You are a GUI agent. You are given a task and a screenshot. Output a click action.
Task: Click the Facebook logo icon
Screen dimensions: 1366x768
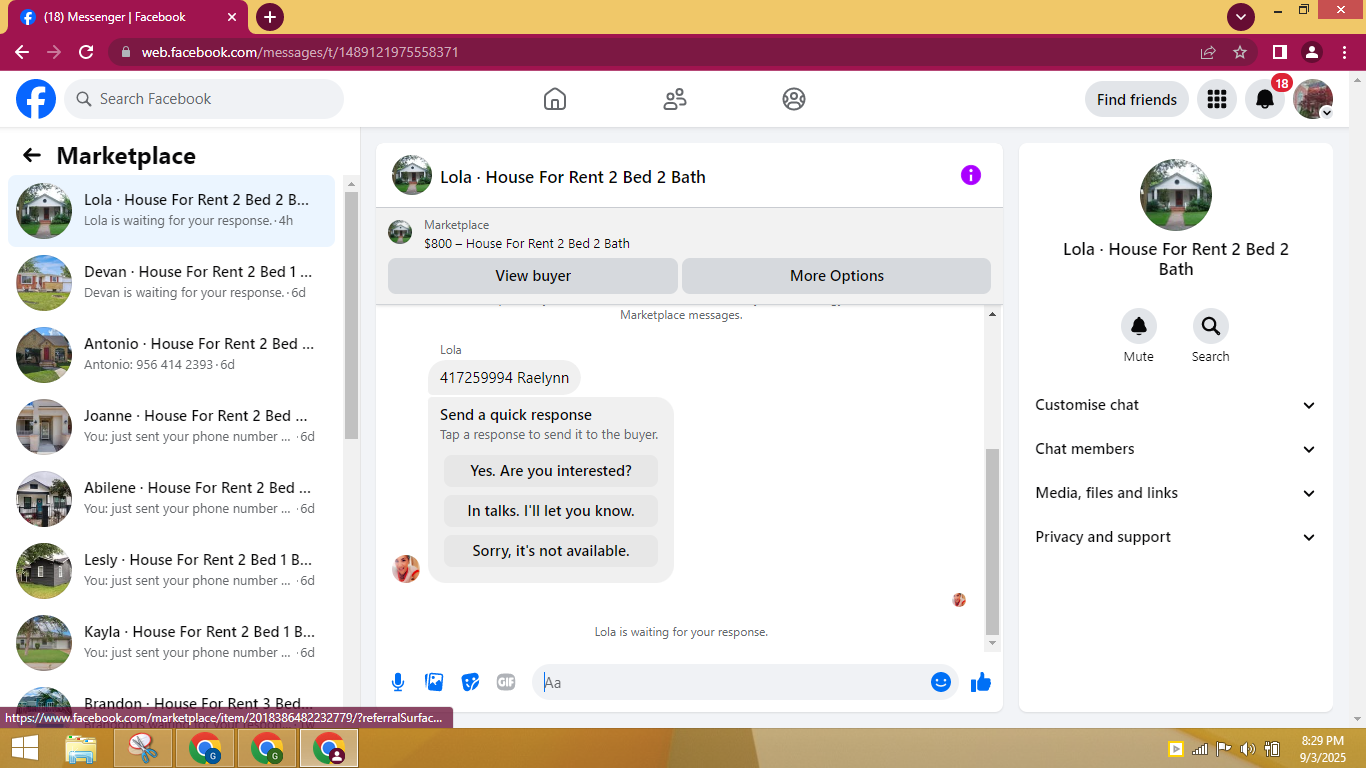(x=36, y=99)
